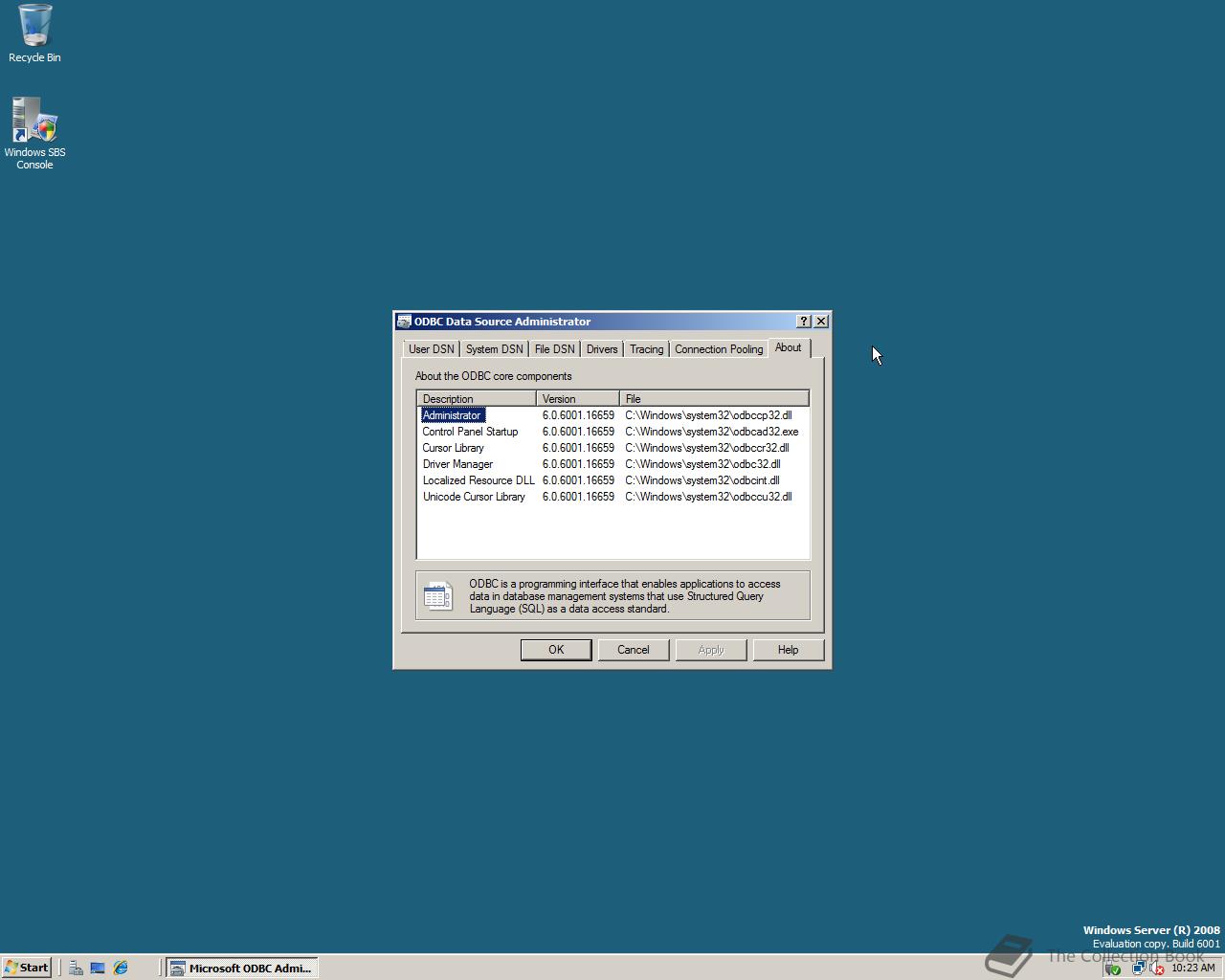Viewport: 1225px width, 980px height.
Task: Click the muted volume tray icon
Action: click(1157, 969)
